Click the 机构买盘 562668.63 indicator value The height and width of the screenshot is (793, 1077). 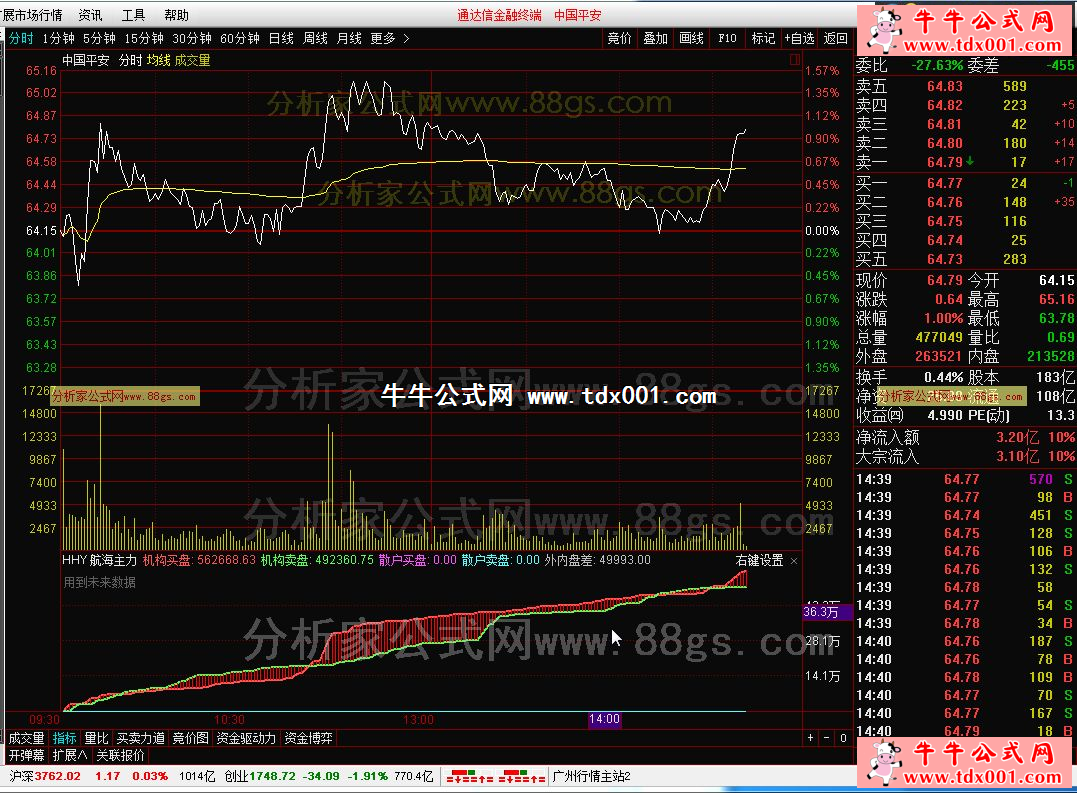(x=199, y=560)
